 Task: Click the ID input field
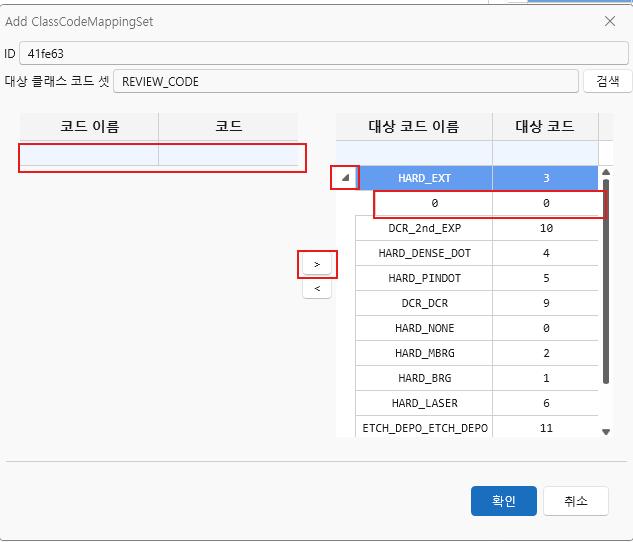point(324,53)
